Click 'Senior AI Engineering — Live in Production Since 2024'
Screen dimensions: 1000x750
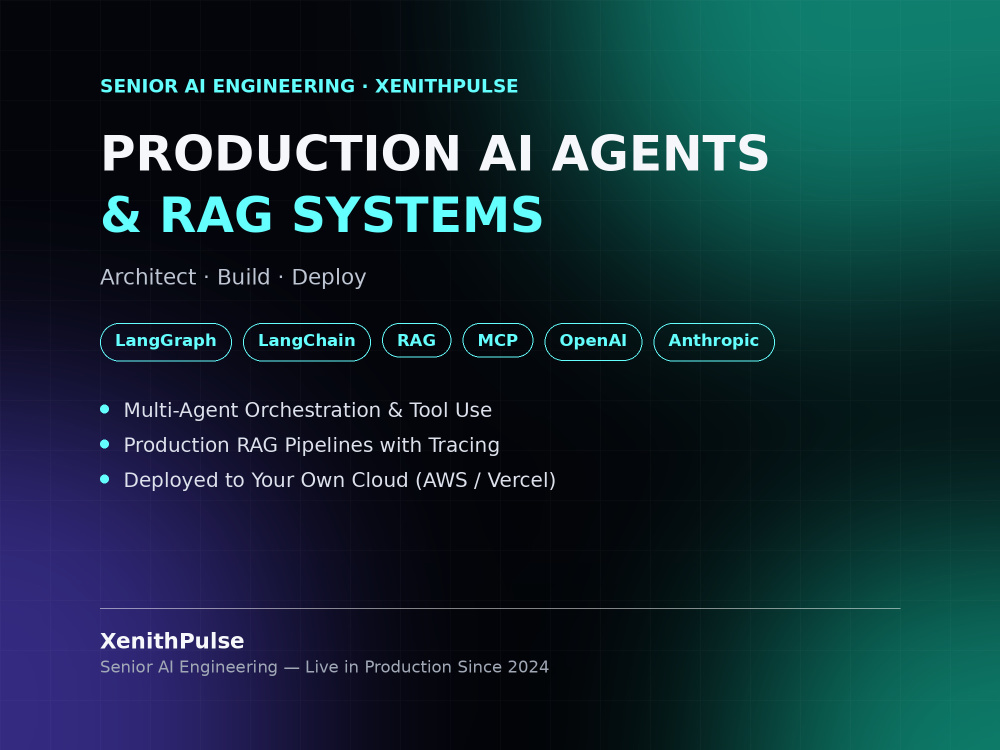tap(325, 667)
